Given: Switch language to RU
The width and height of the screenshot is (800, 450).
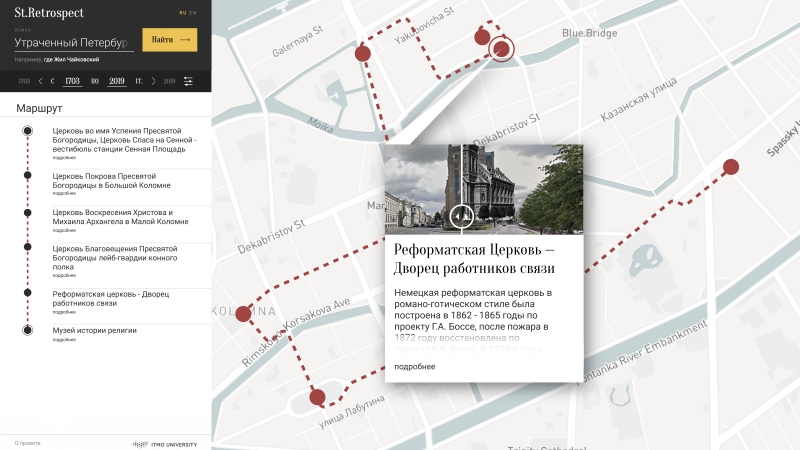Looking at the screenshot, I should click(x=182, y=13).
